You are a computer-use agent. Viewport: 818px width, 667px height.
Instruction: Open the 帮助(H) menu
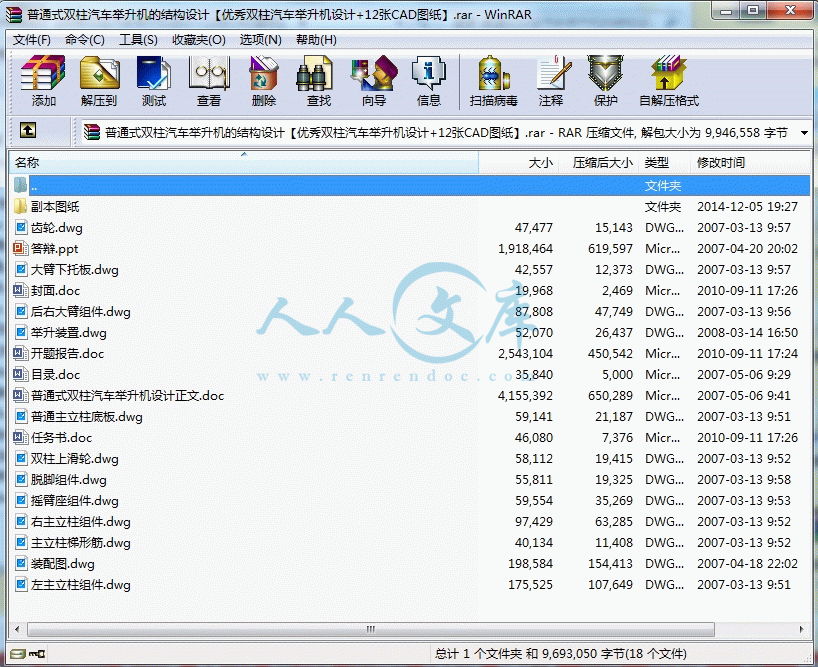pos(316,40)
